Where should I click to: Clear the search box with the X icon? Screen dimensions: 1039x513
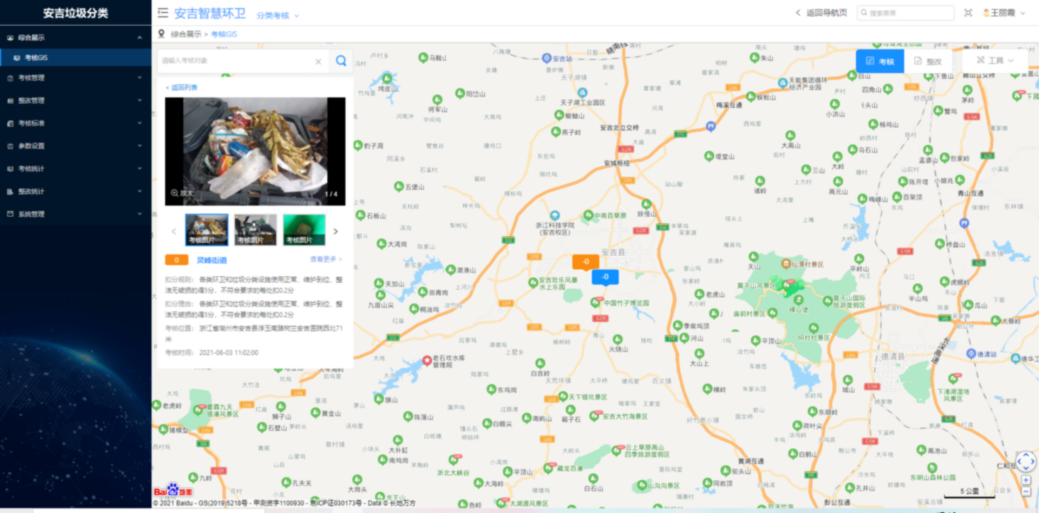point(318,61)
